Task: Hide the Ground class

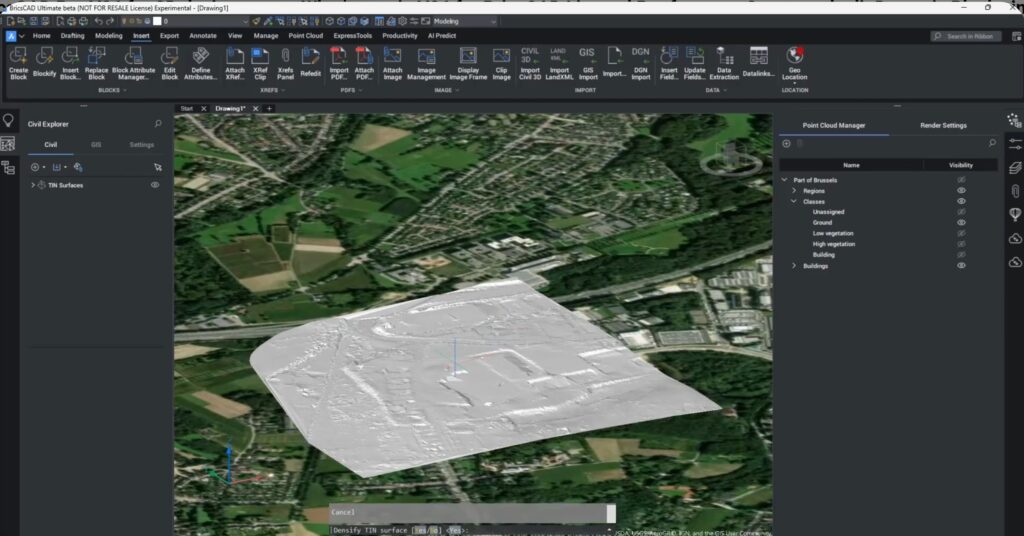Action: click(x=961, y=223)
